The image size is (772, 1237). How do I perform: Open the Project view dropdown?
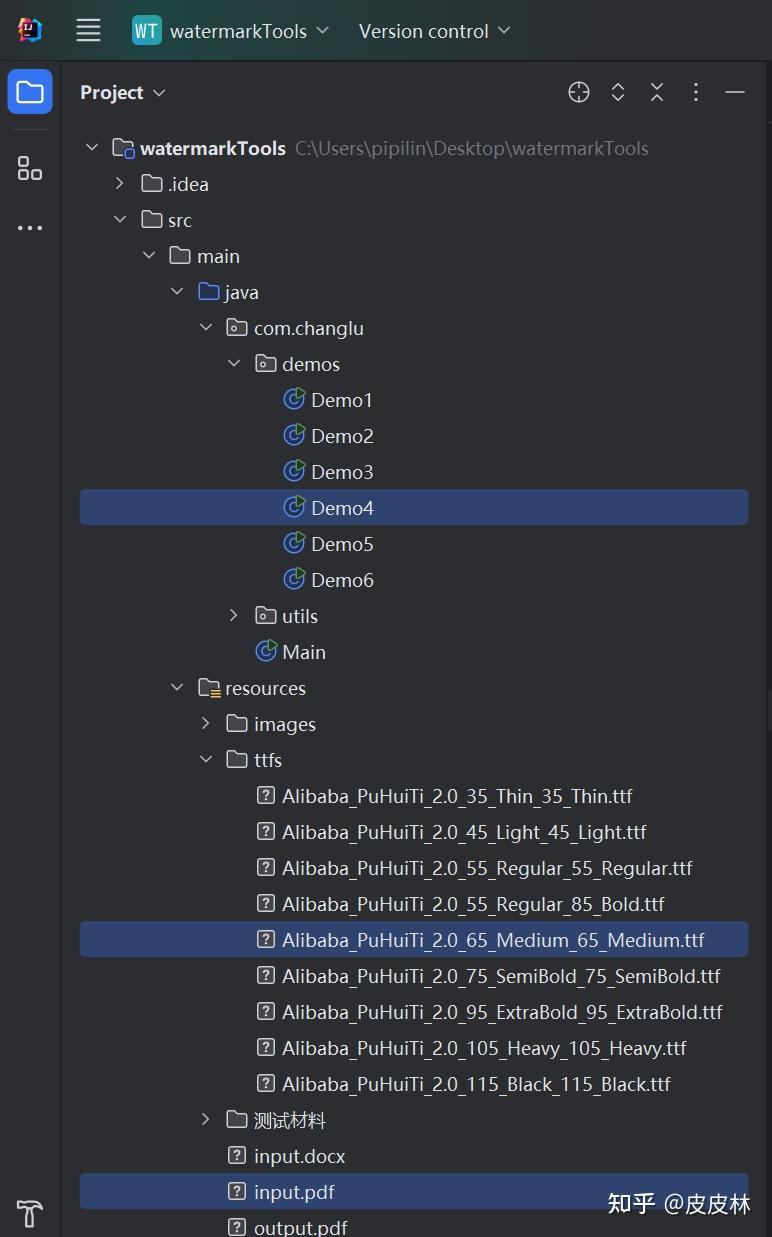point(160,92)
